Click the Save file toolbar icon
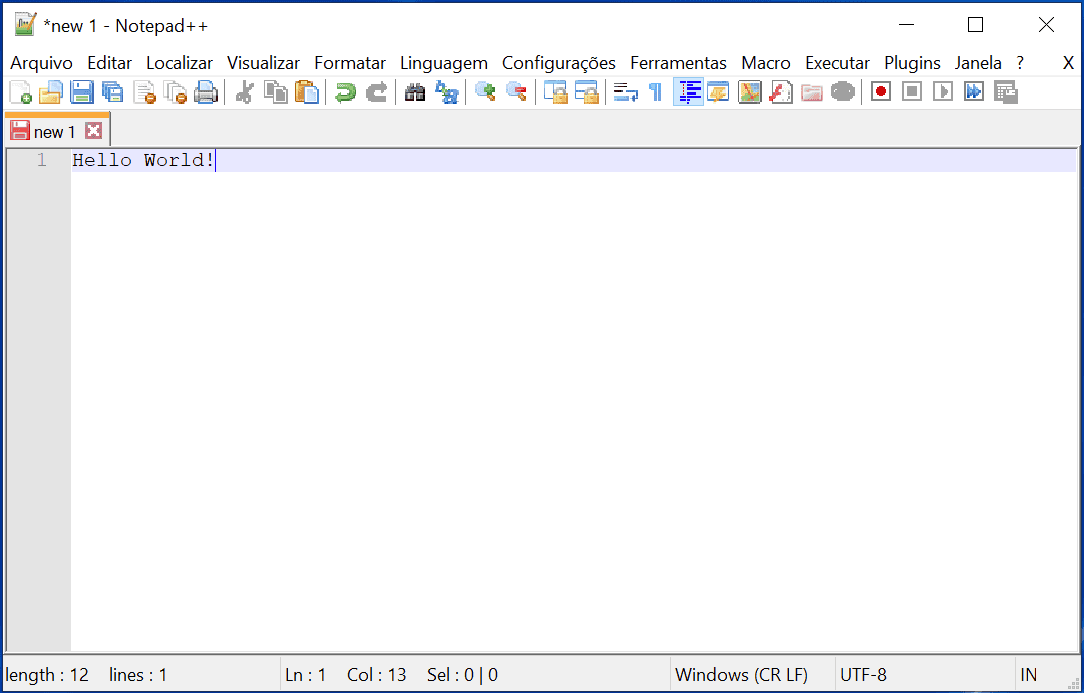This screenshot has height=693, width=1084. 82,93
